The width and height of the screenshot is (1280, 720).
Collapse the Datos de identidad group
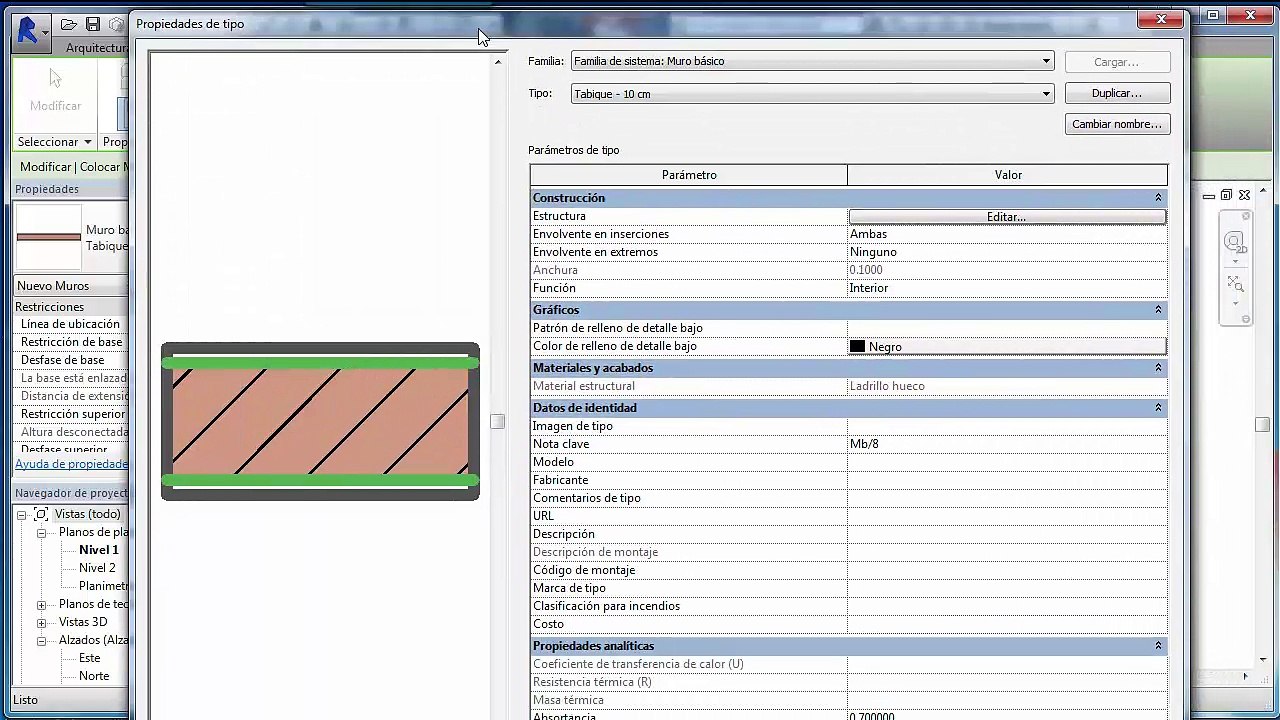click(x=1158, y=408)
